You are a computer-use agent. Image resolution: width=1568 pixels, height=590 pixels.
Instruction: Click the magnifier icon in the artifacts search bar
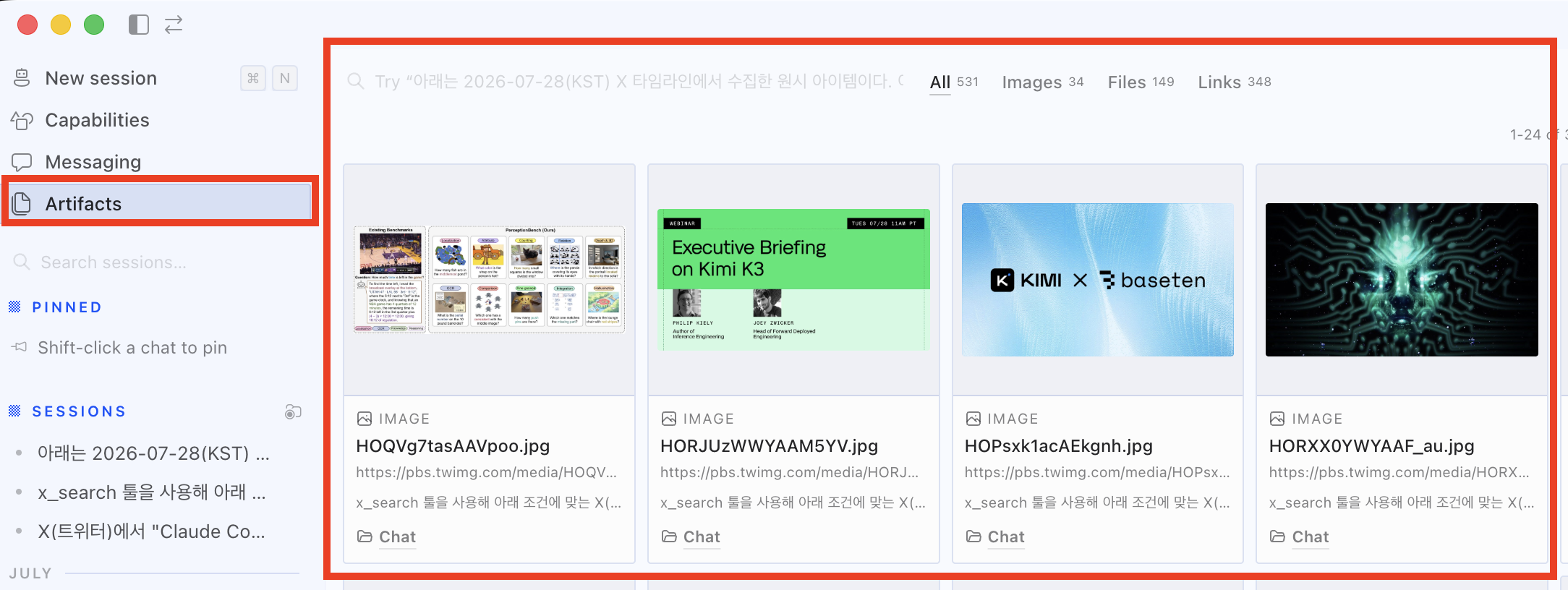tap(355, 81)
